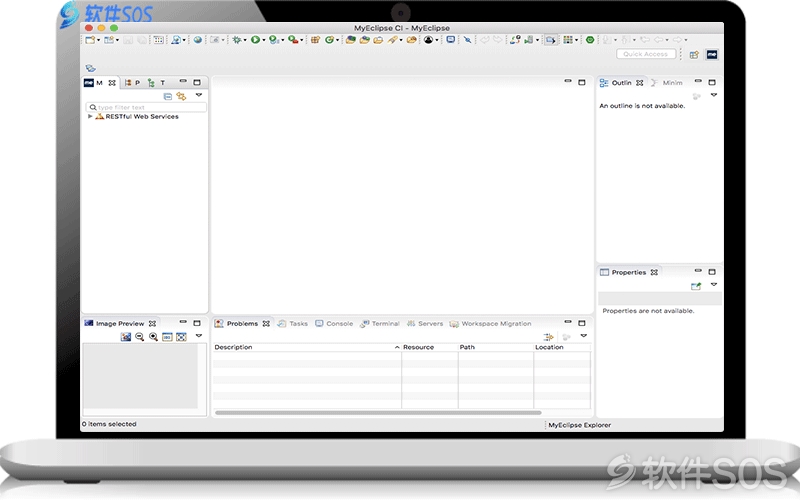This screenshot has width=800, height=500.
Task: Switch to the T tab in the left panel
Action: 157,83
